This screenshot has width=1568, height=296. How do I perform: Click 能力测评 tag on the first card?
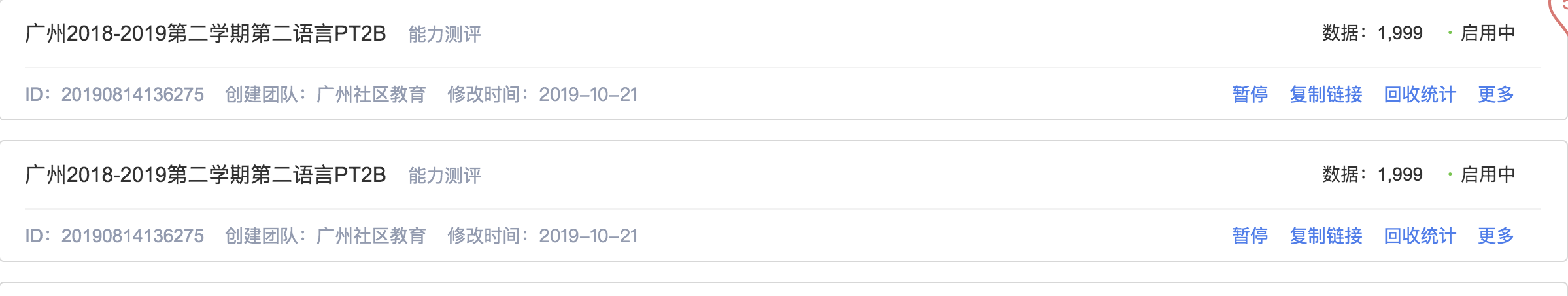445,34
